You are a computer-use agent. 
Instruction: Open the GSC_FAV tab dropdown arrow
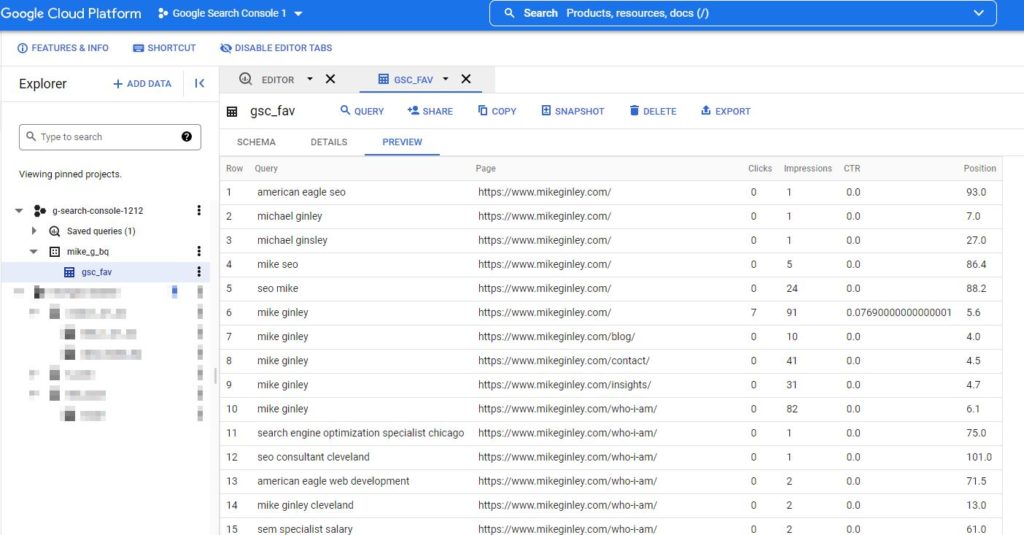pyautogui.click(x=445, y=79)
